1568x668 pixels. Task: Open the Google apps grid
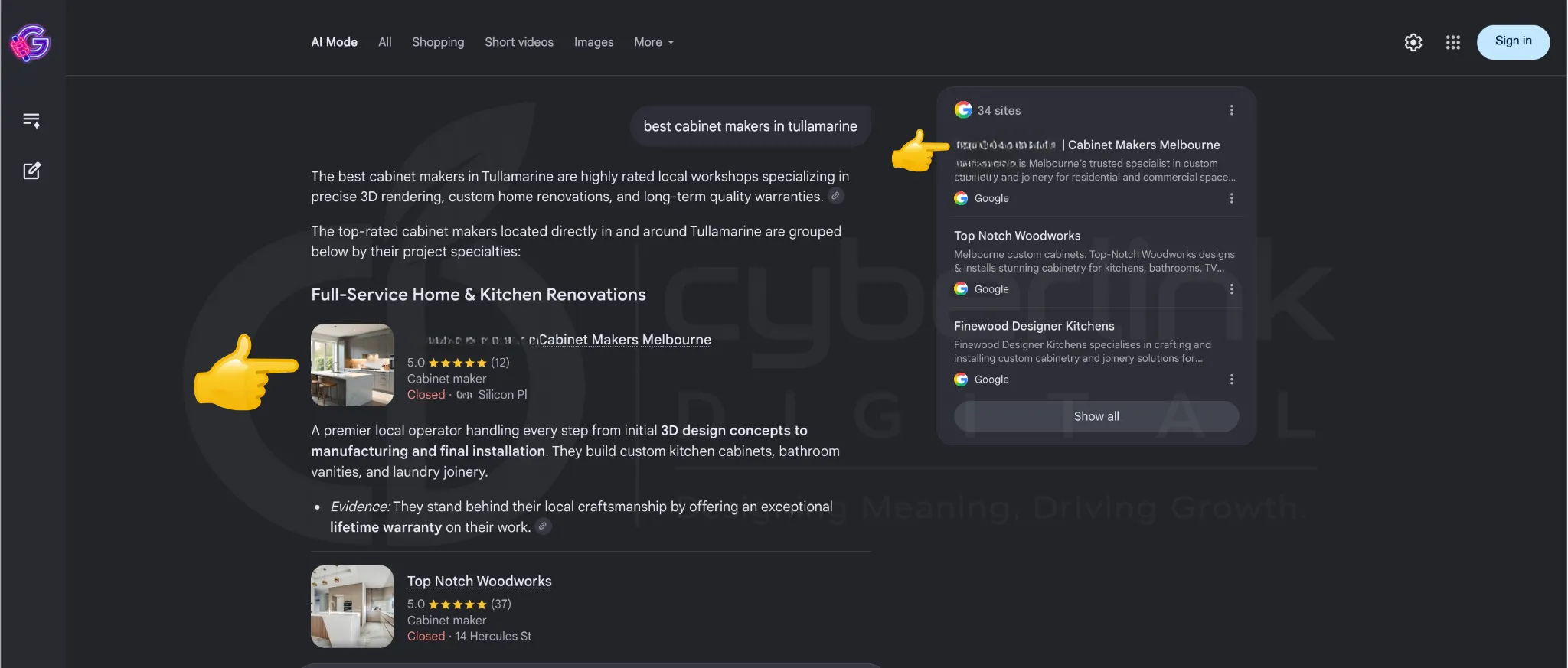[1453, 42]
